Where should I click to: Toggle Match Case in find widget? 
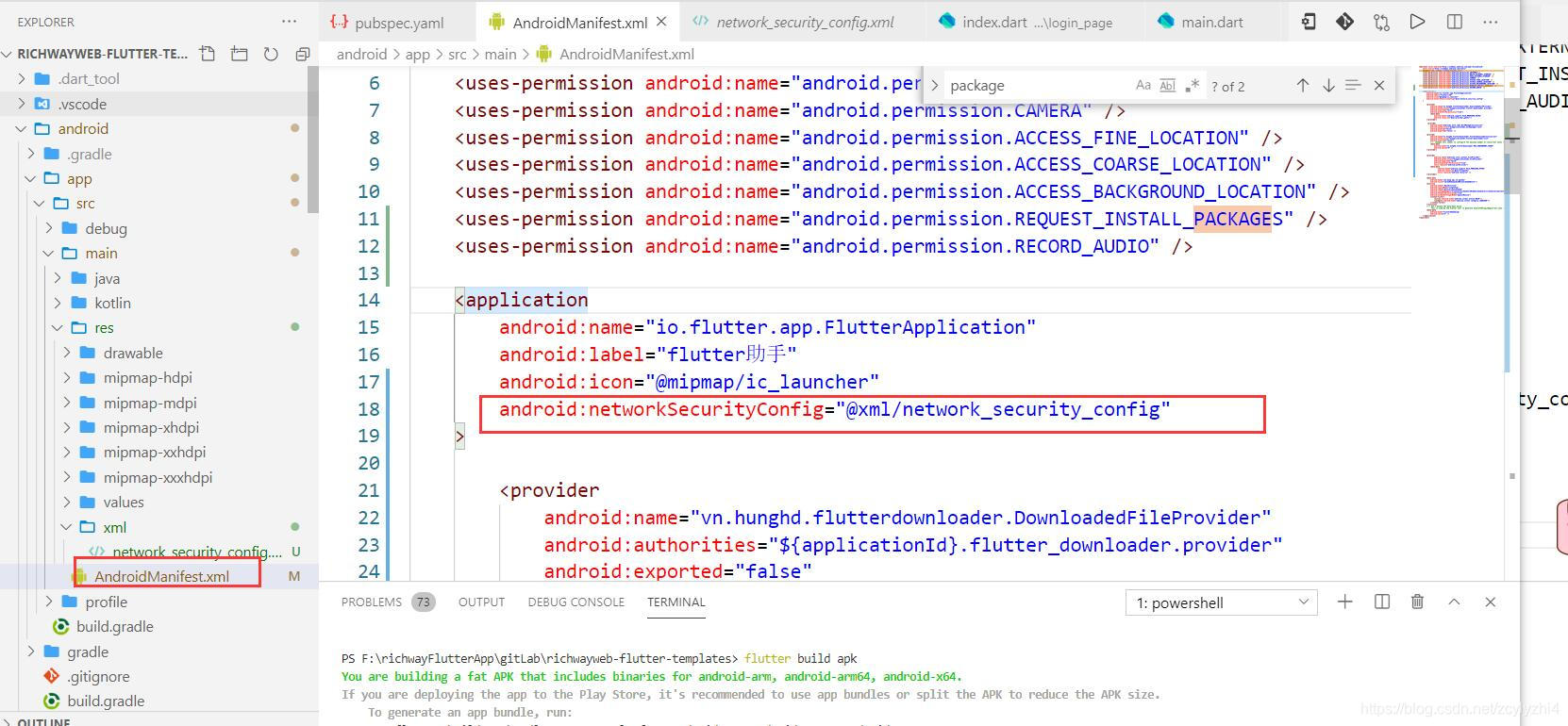coord(1143,85)
